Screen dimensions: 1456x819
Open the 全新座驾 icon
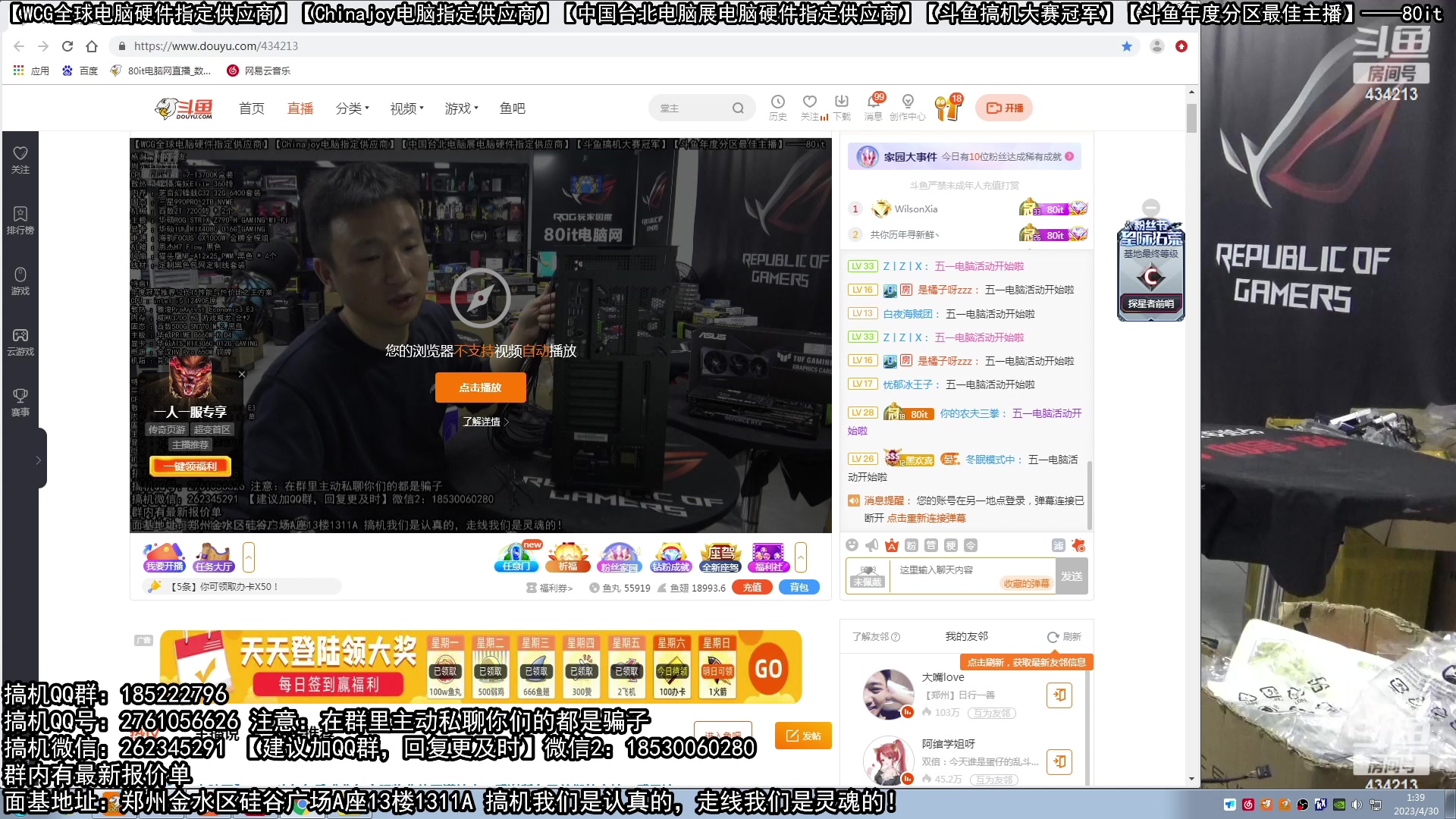tap(720, 557)
